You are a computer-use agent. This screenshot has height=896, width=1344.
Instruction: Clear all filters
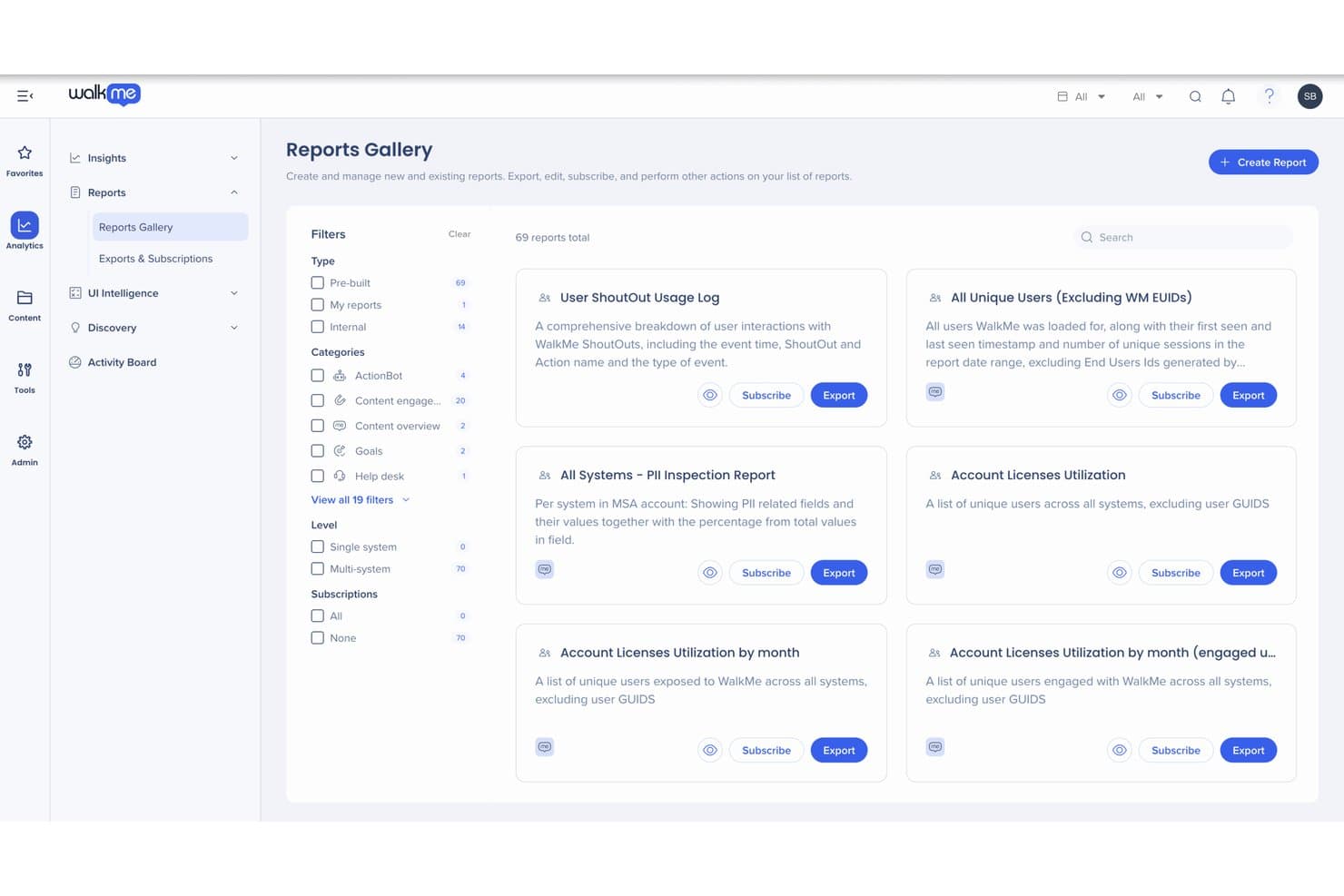460,234
